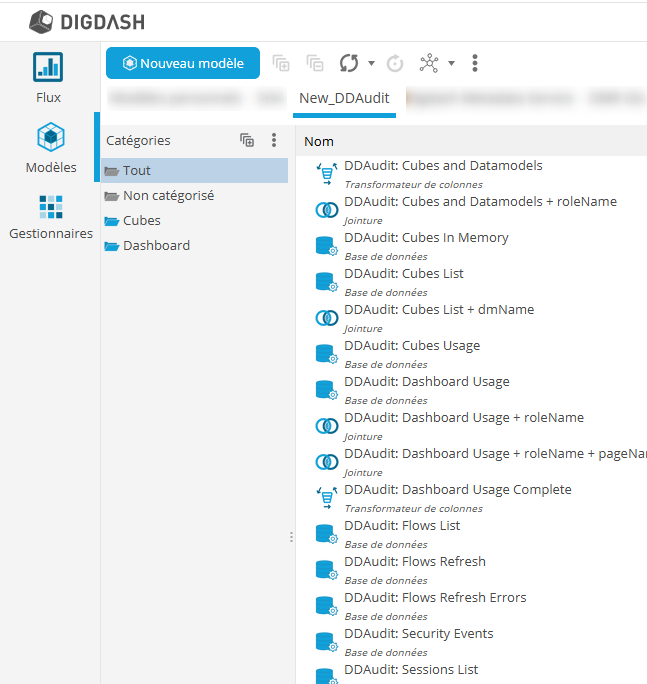Image resolution: width=647 pixels, height=684 pixels.
Task: Click join icon of Cubes List + dmName
Action: [x=327, y=318]
